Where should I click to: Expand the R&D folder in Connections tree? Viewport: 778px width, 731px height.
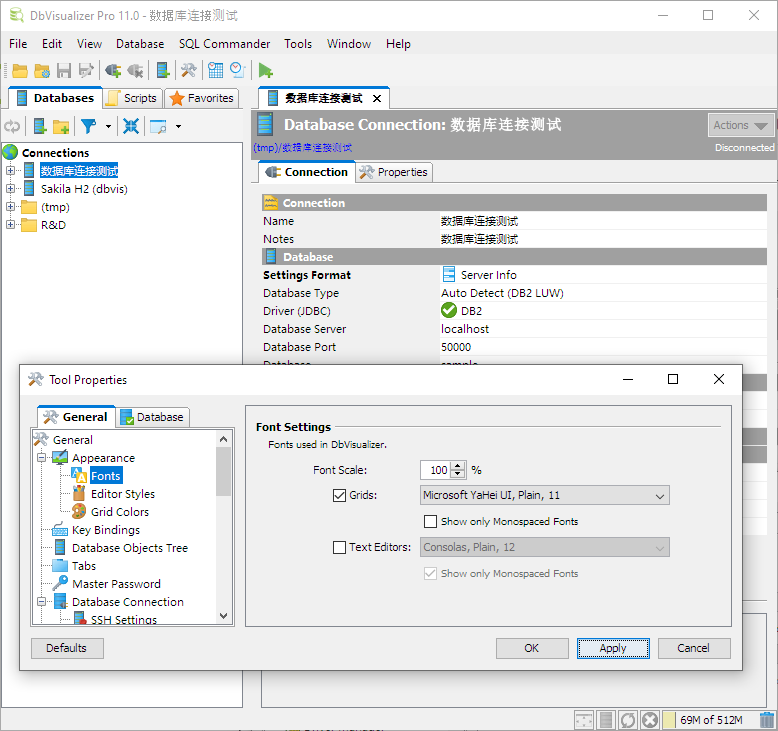pyautogui.click(x=11, y=225)
